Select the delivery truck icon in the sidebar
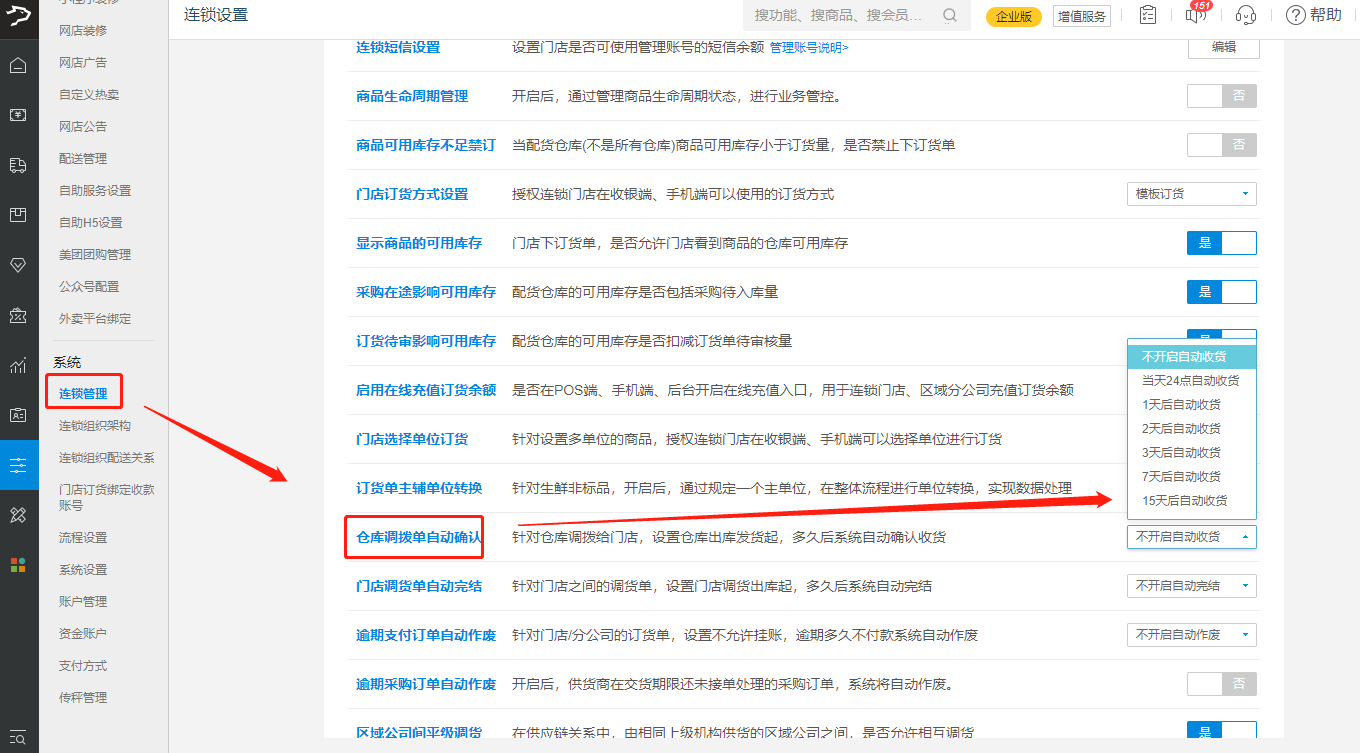The width and height of the screenshot is (1360, 753). [18, 166]
